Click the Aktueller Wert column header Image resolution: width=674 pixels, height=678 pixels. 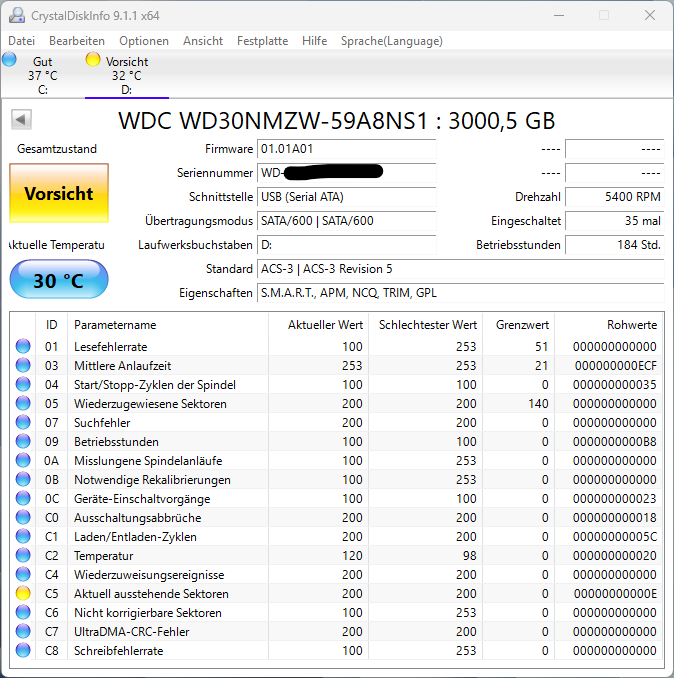click(318, 325)
